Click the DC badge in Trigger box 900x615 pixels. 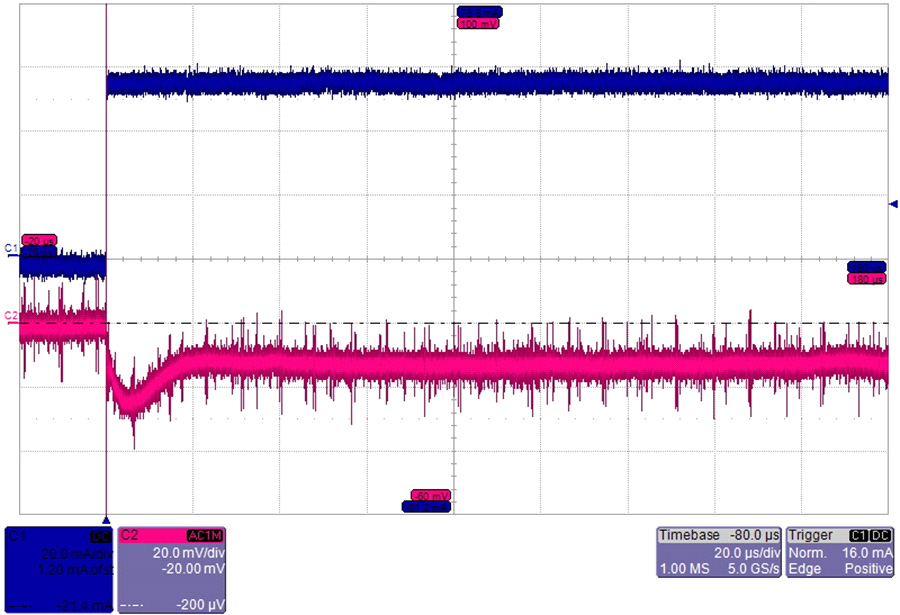point(881,535)
